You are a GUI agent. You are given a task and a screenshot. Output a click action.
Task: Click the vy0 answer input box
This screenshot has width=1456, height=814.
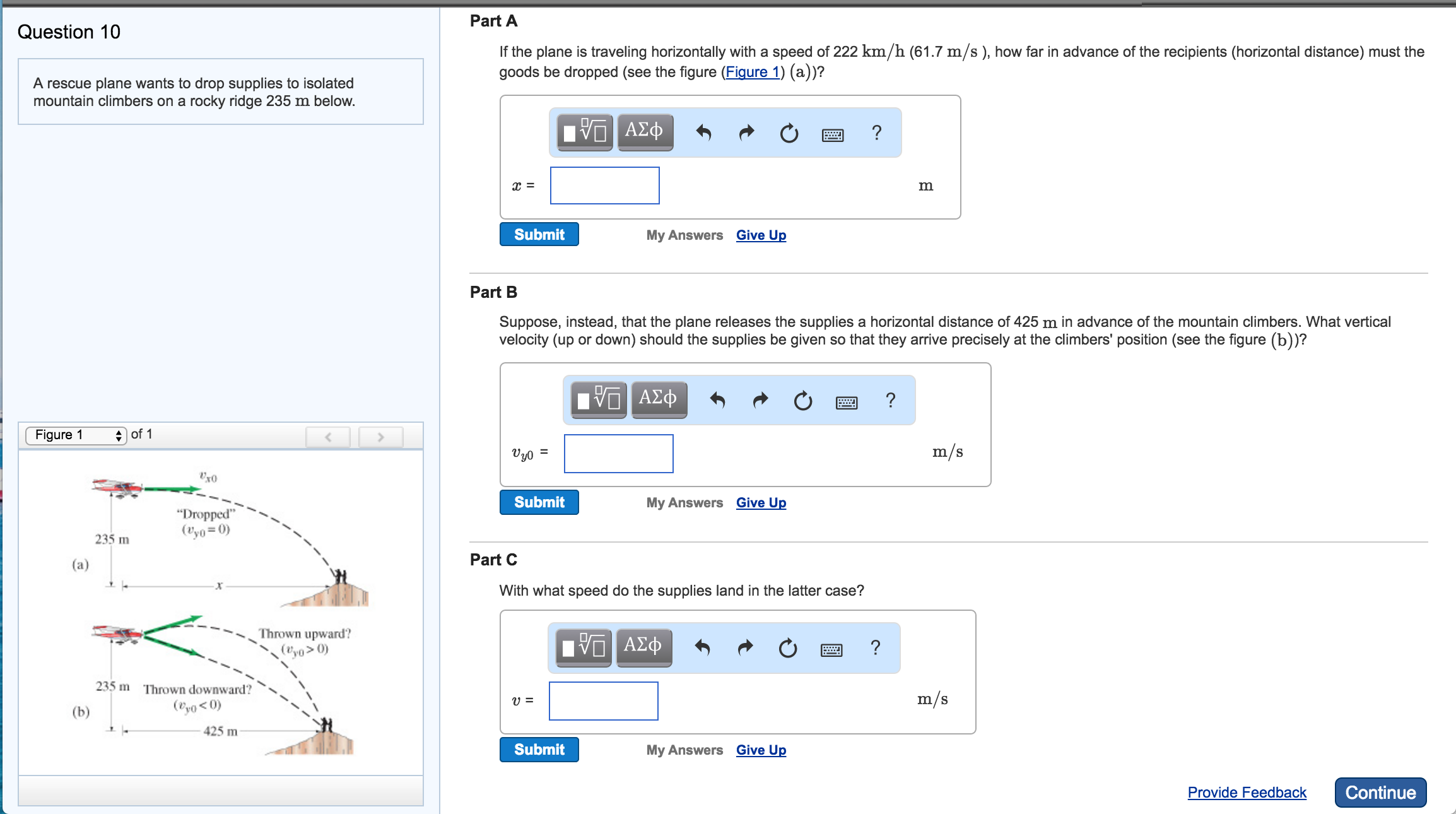[618, 453]
